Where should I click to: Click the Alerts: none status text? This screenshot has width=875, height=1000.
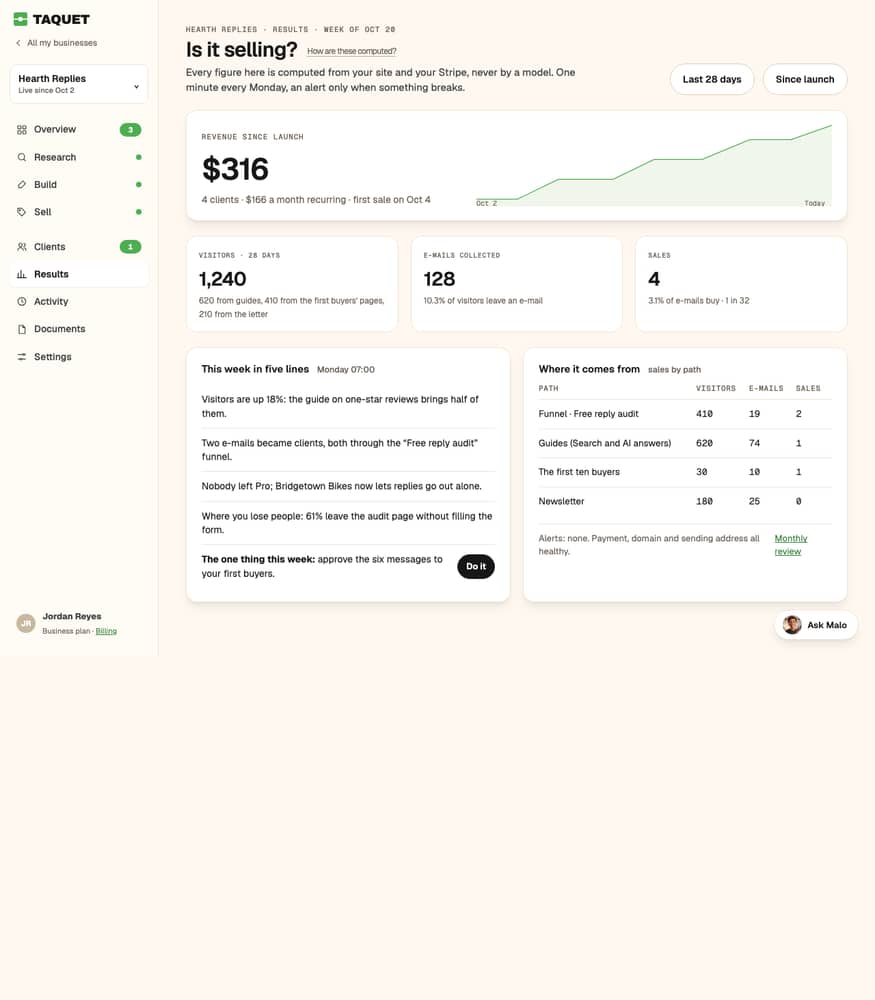coord(649,545)
